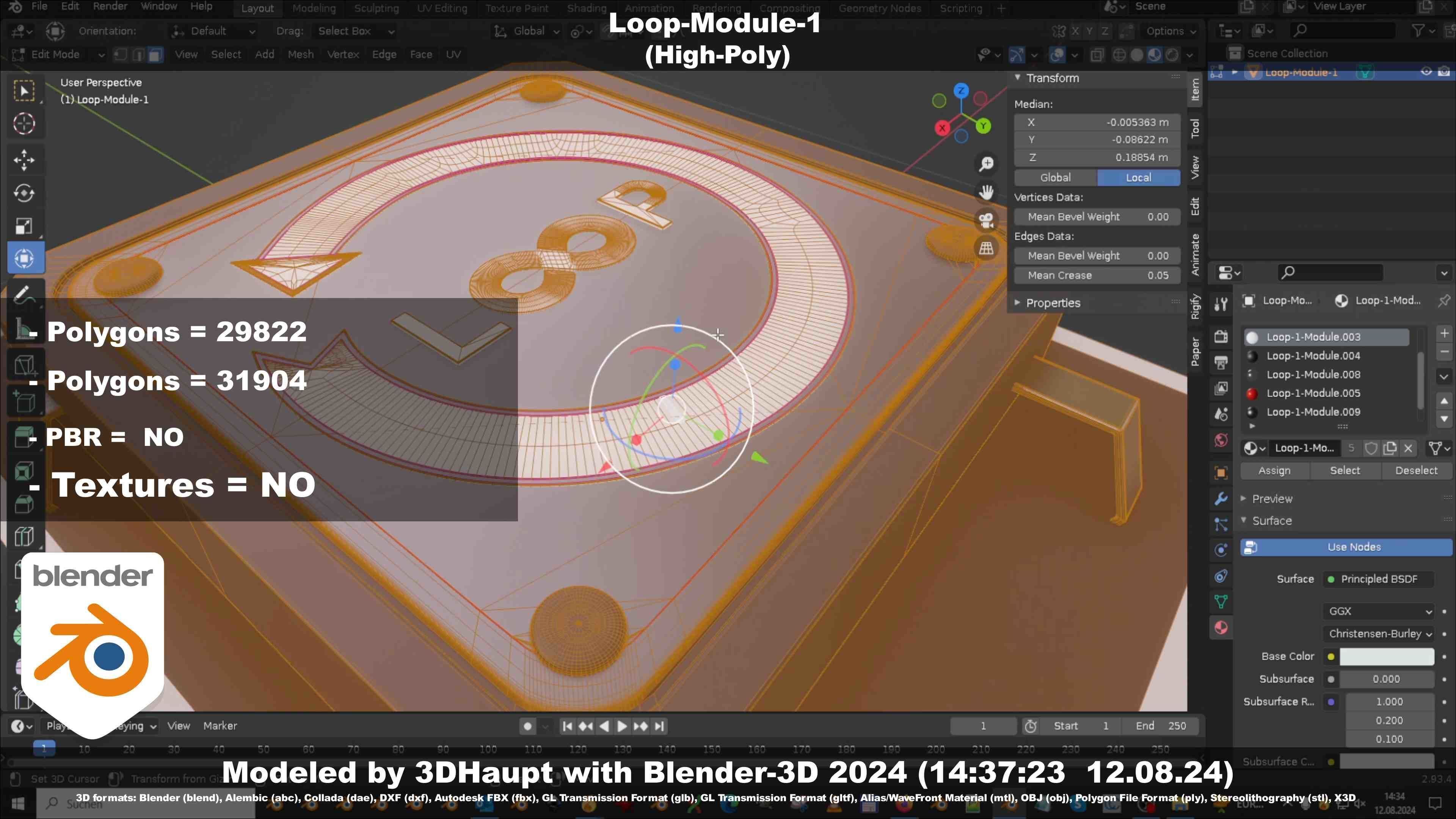This screenshot has width=1456, height=819.
Task: Click the material Select button
Action: coord(1345,471)
